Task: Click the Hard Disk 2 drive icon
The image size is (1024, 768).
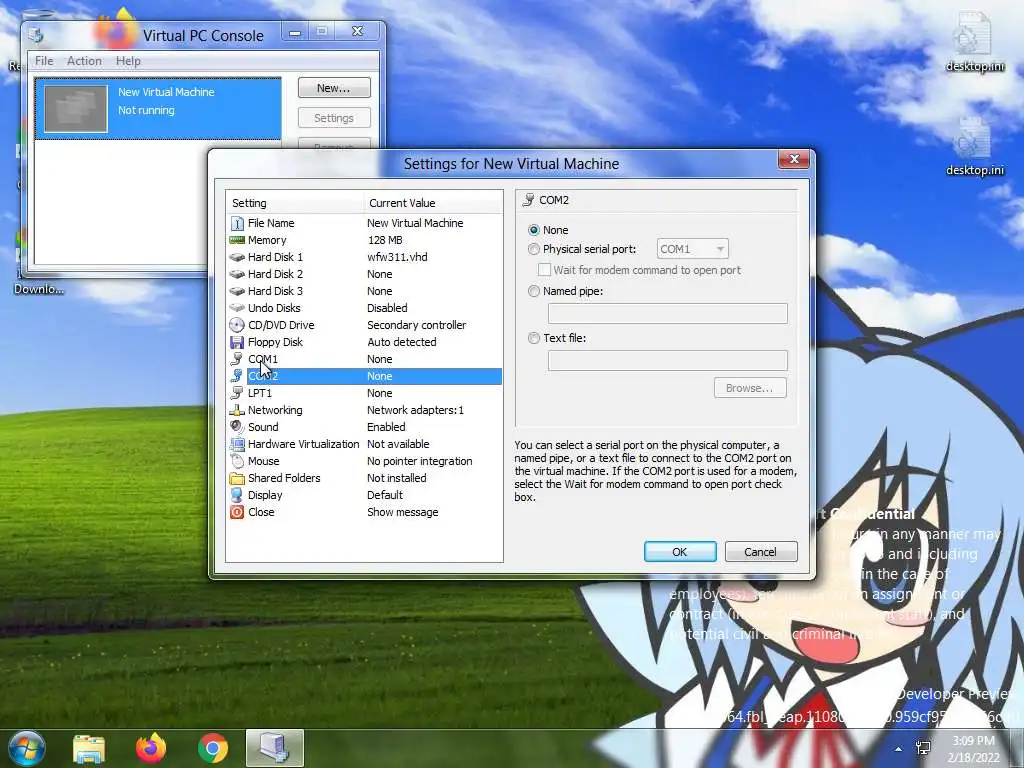Action: [237, 274]
